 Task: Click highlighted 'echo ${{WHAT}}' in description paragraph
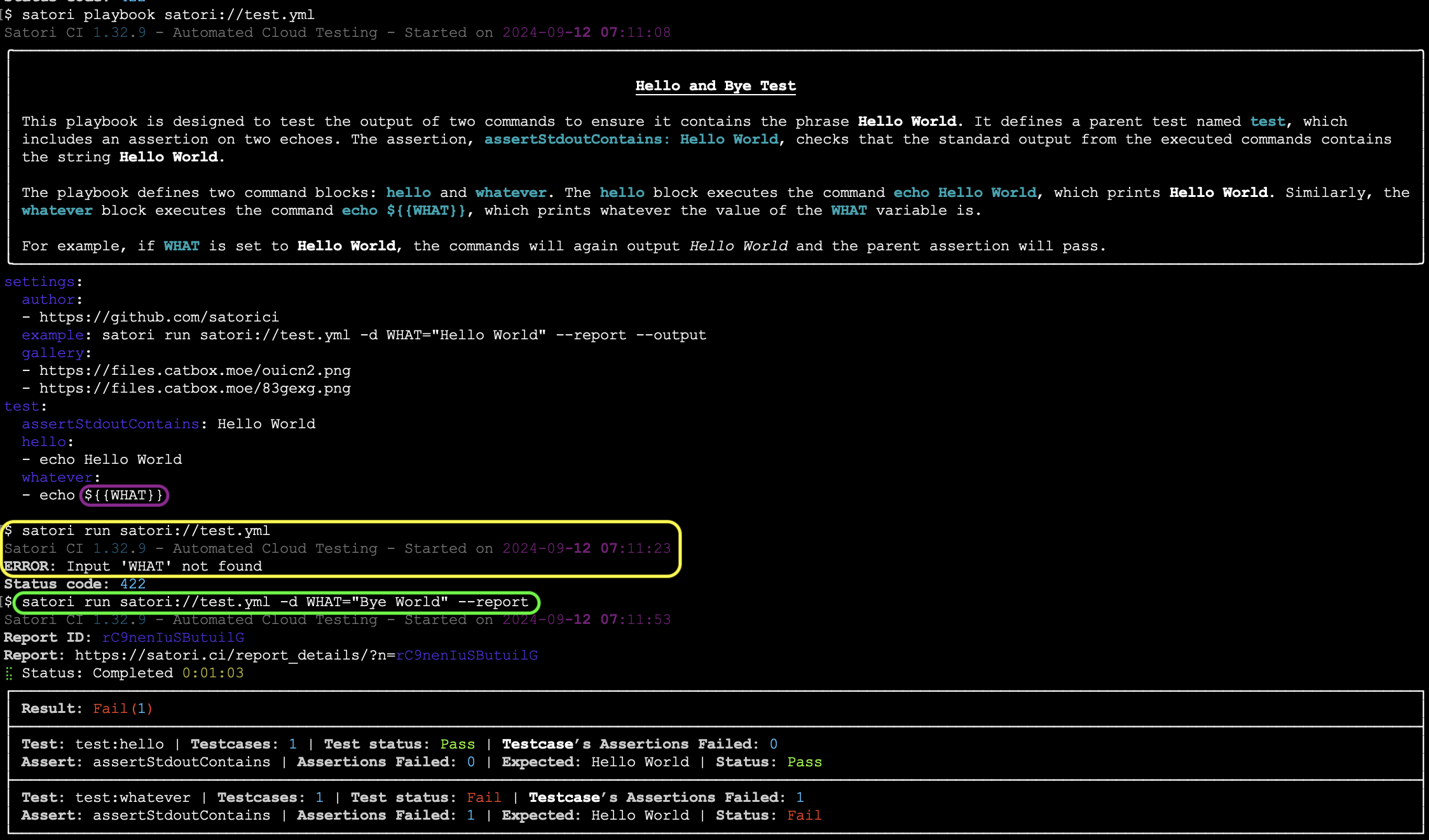[404, 210]
